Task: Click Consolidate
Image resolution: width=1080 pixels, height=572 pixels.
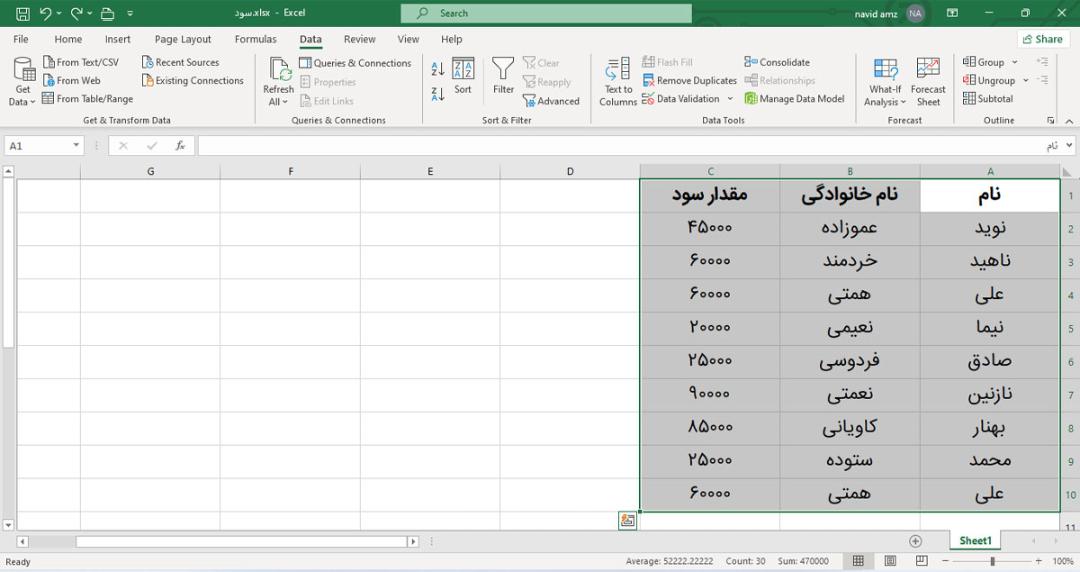Action: tap(777, 62)
